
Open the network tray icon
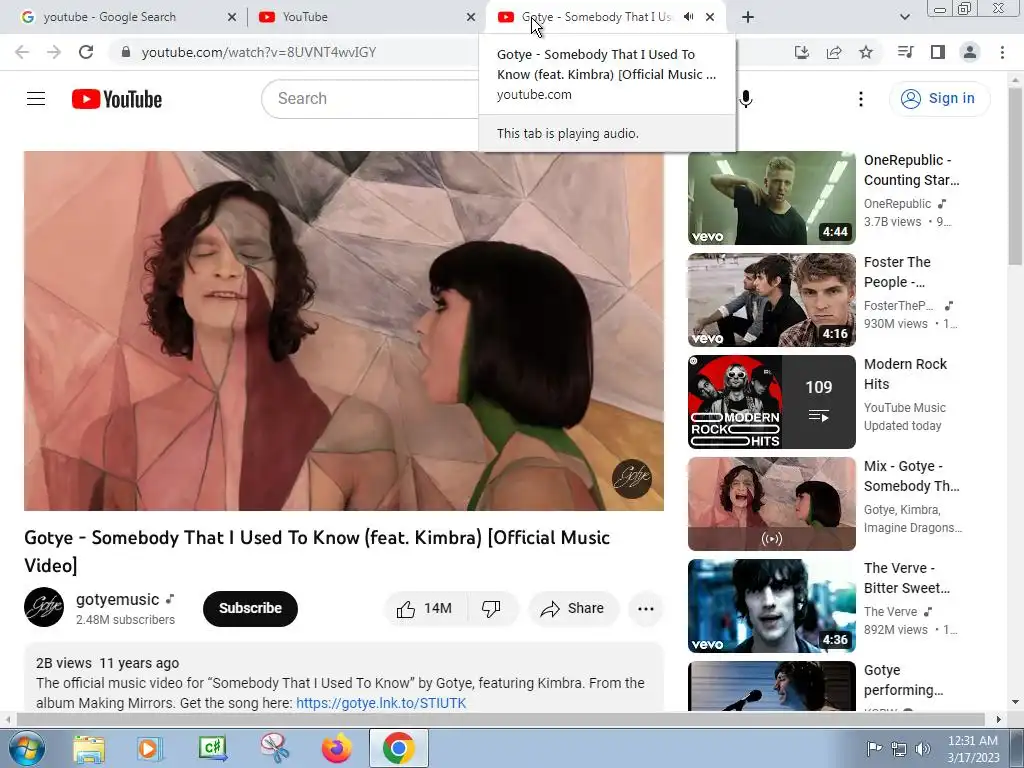(899, 748)
